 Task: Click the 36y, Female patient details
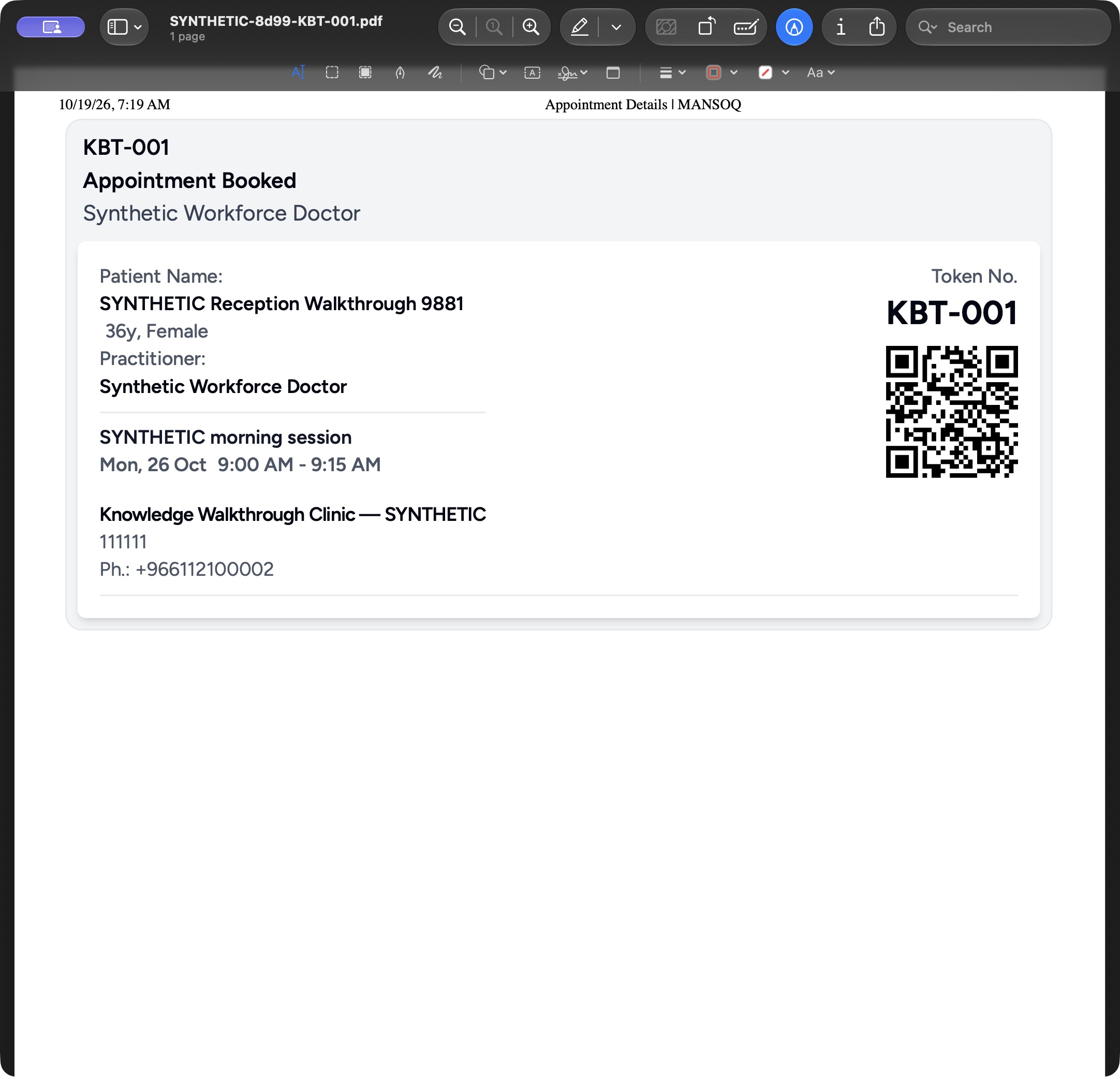(157, 331)
